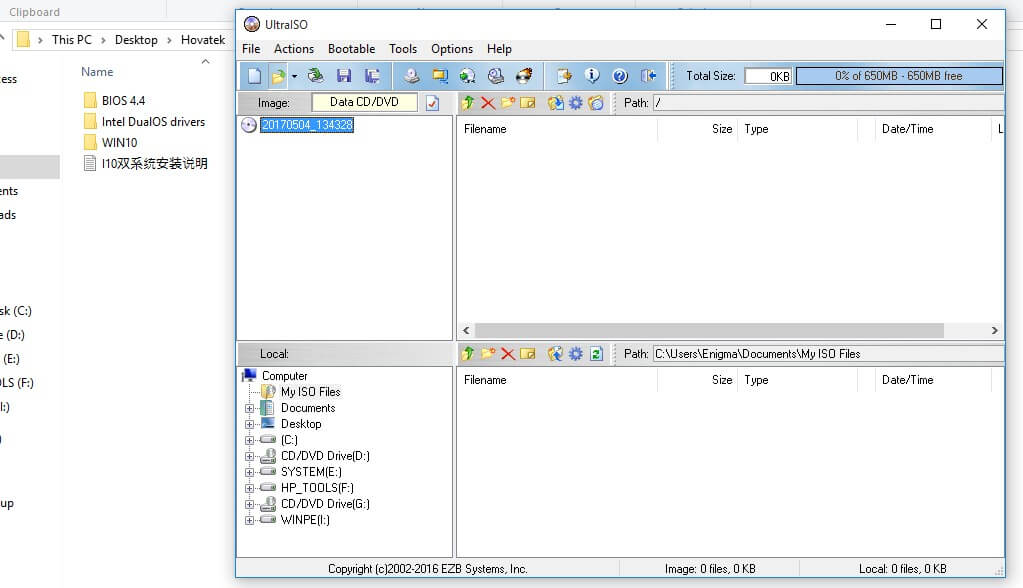Image resolution: width=1023 pixels, height=588 pixels.
Task: Click the New image icon in UltraISO toolbar
Action: (254, 76)
